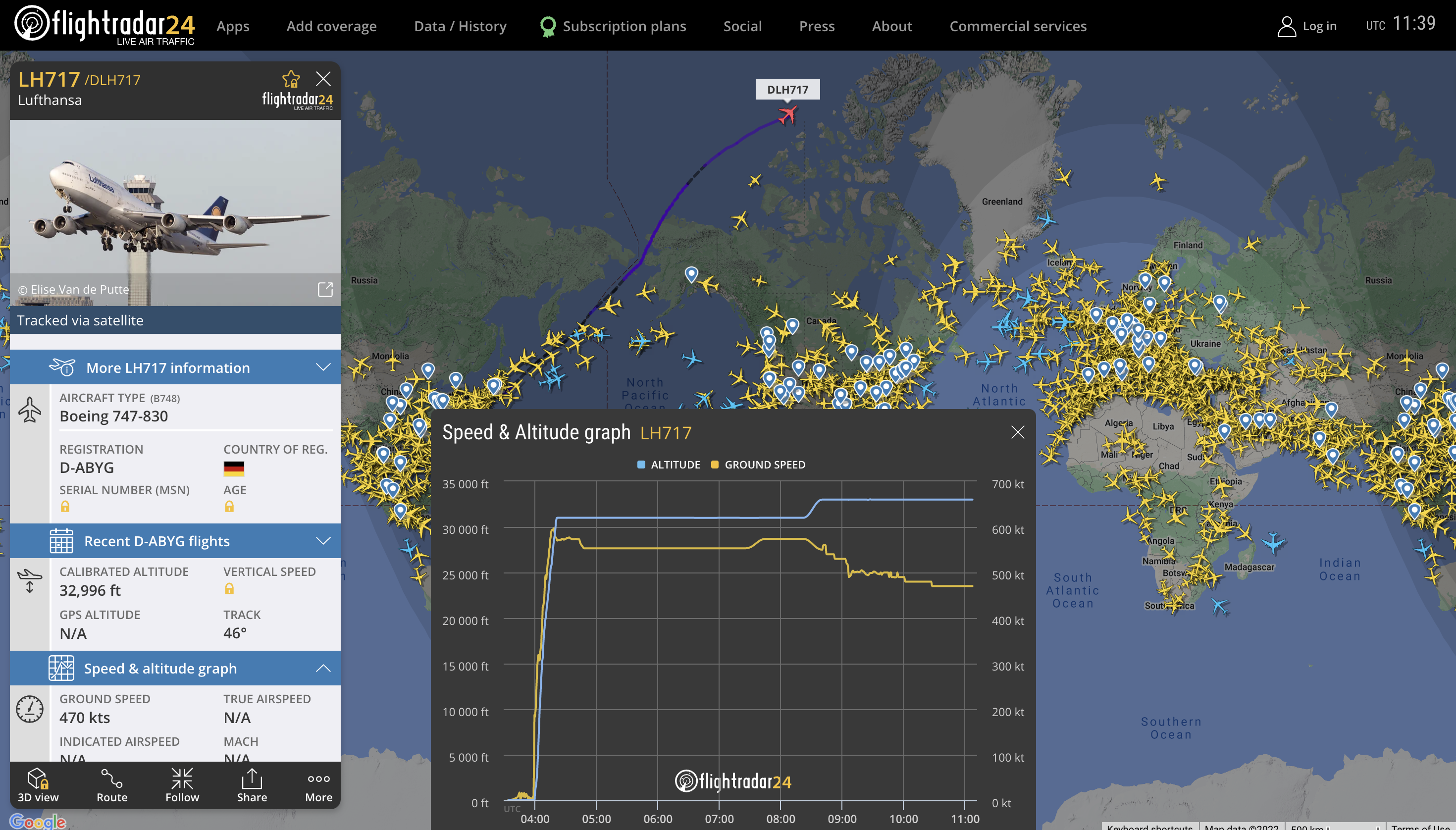Image resolution: width=1456 pixels, height=830 pixels.
Task: Close the LH717 flight panel
Action: click(323, 79)
